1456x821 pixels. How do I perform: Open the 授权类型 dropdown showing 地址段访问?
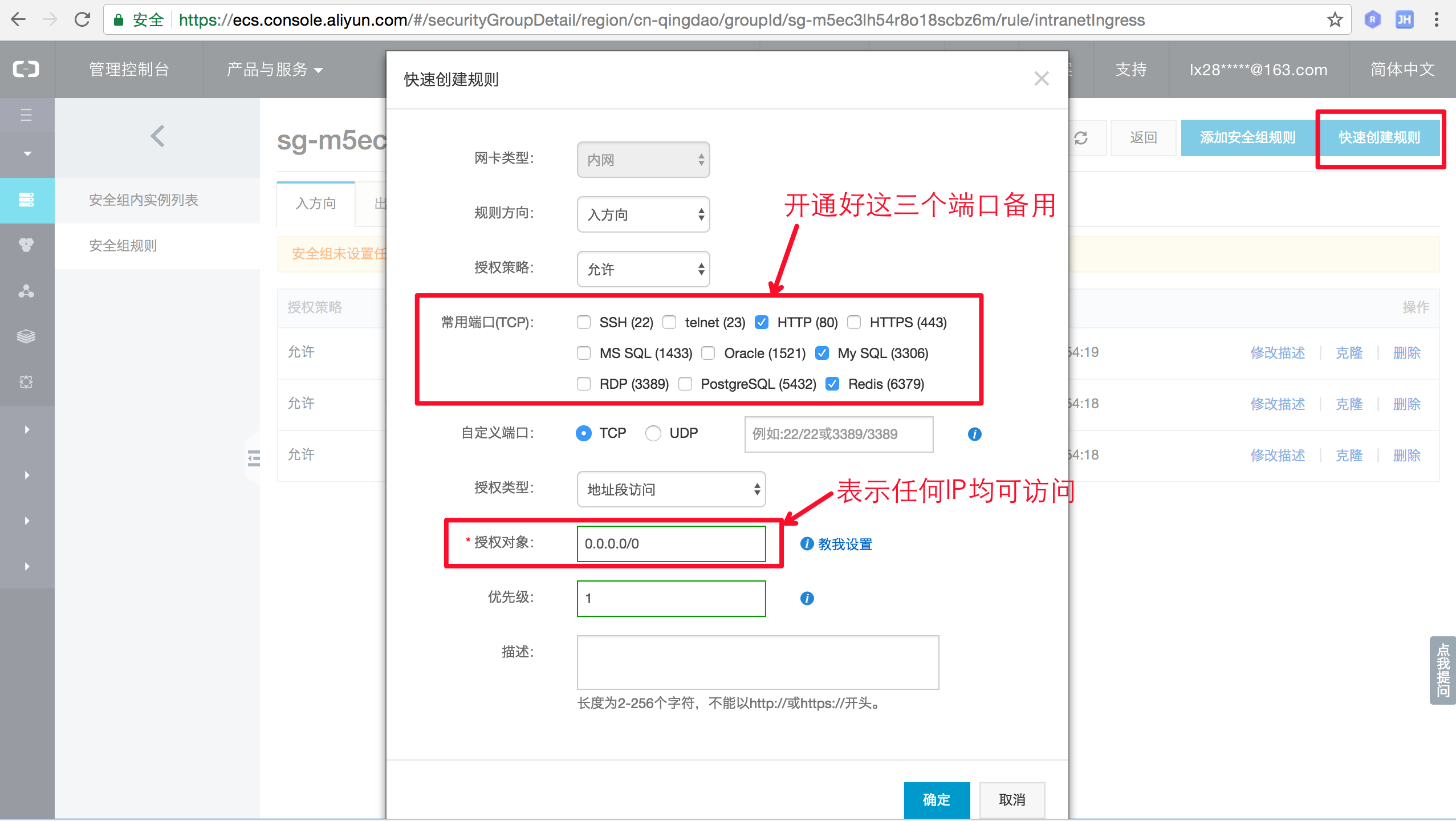tap(670, 489)
